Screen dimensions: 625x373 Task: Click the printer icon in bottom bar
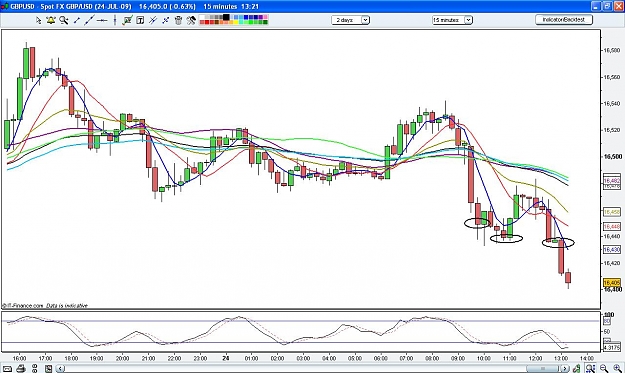(22, 369)
